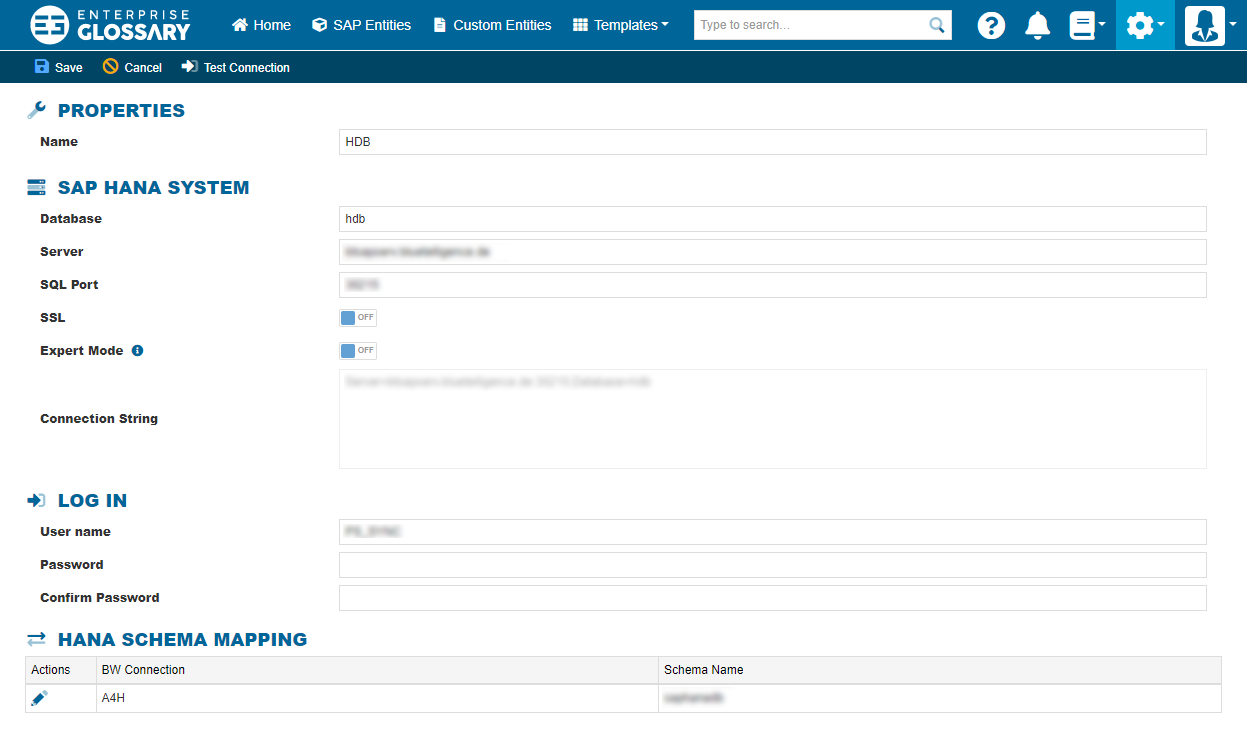Click the Save disk icon
This screenshot has height=751, width=1247.
click(x=42, y=67)
